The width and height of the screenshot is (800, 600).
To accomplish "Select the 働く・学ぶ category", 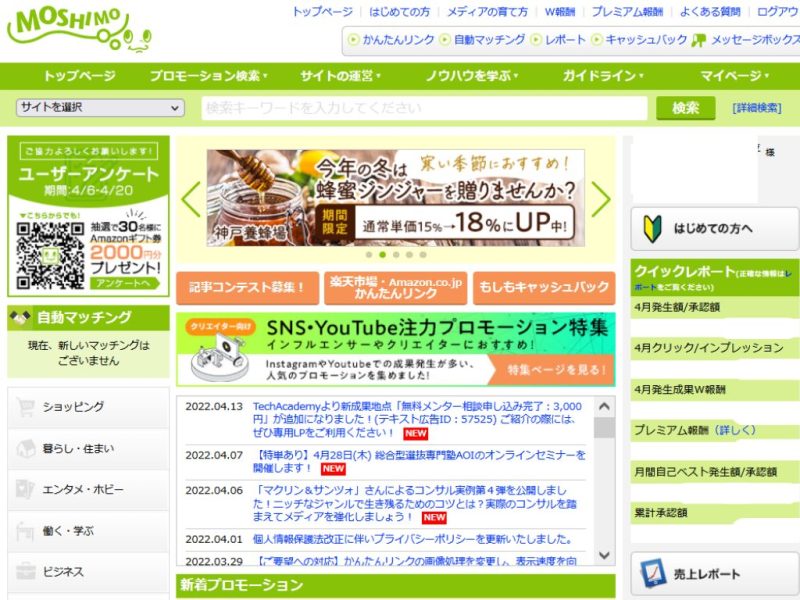I will click(88, 531).
